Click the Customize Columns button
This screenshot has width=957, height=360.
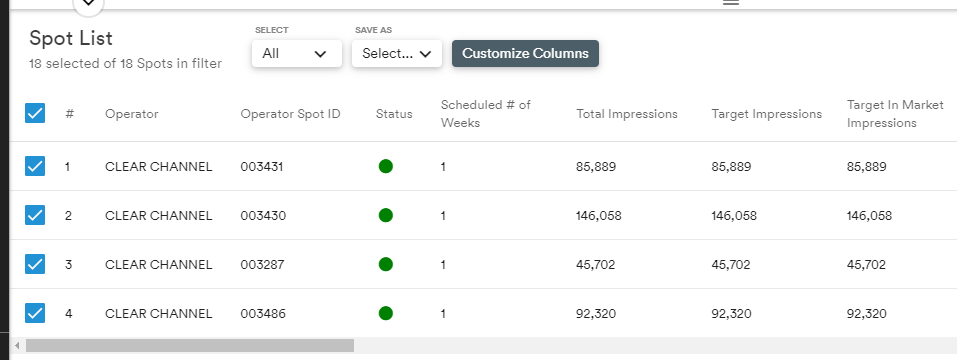[525, 54]
